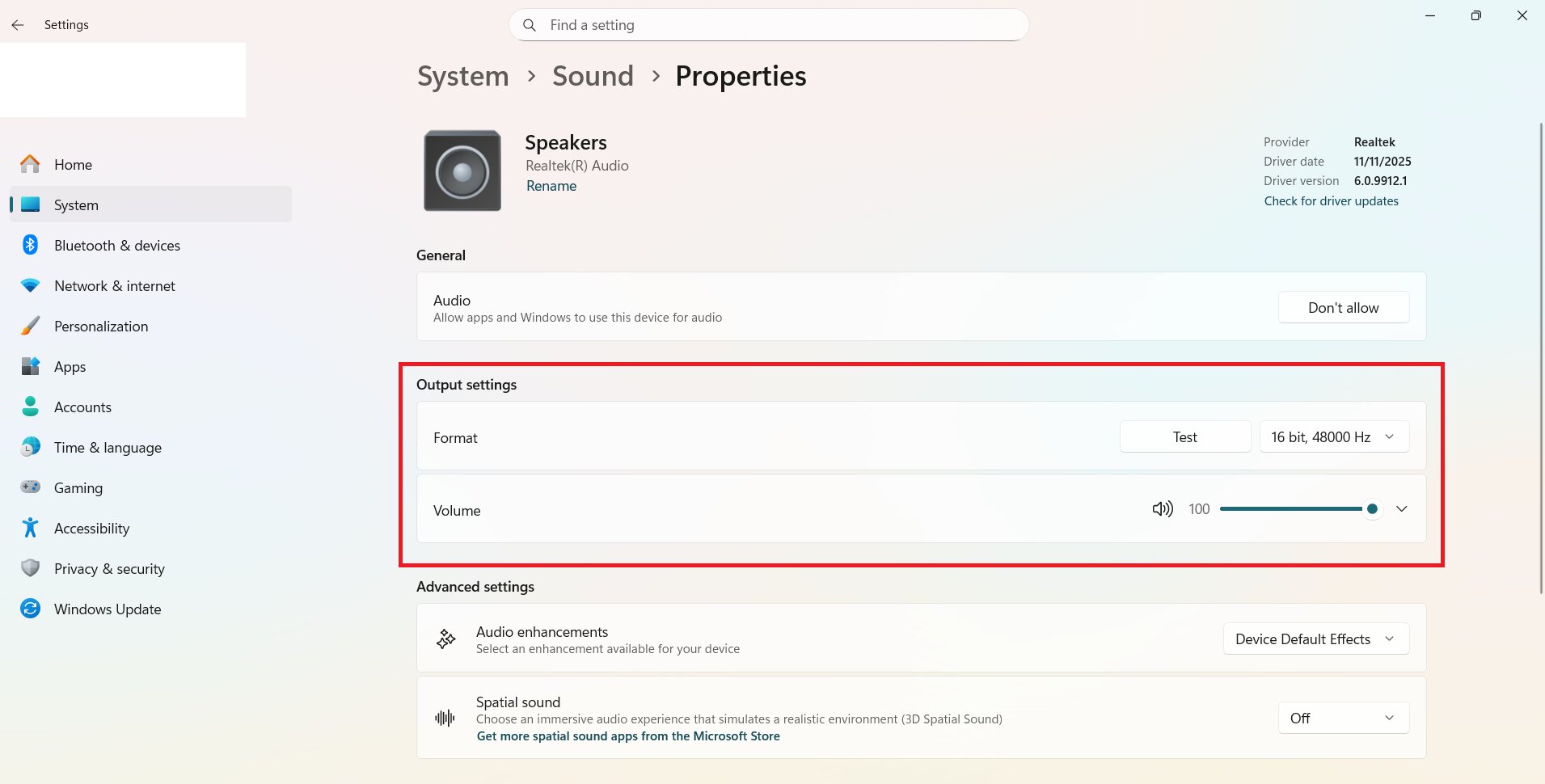Image resolution: width=1545 pixels, height=784 pixels.
Task: Navigate to Sound in the breadcrumb
Action: click(592, 75)
